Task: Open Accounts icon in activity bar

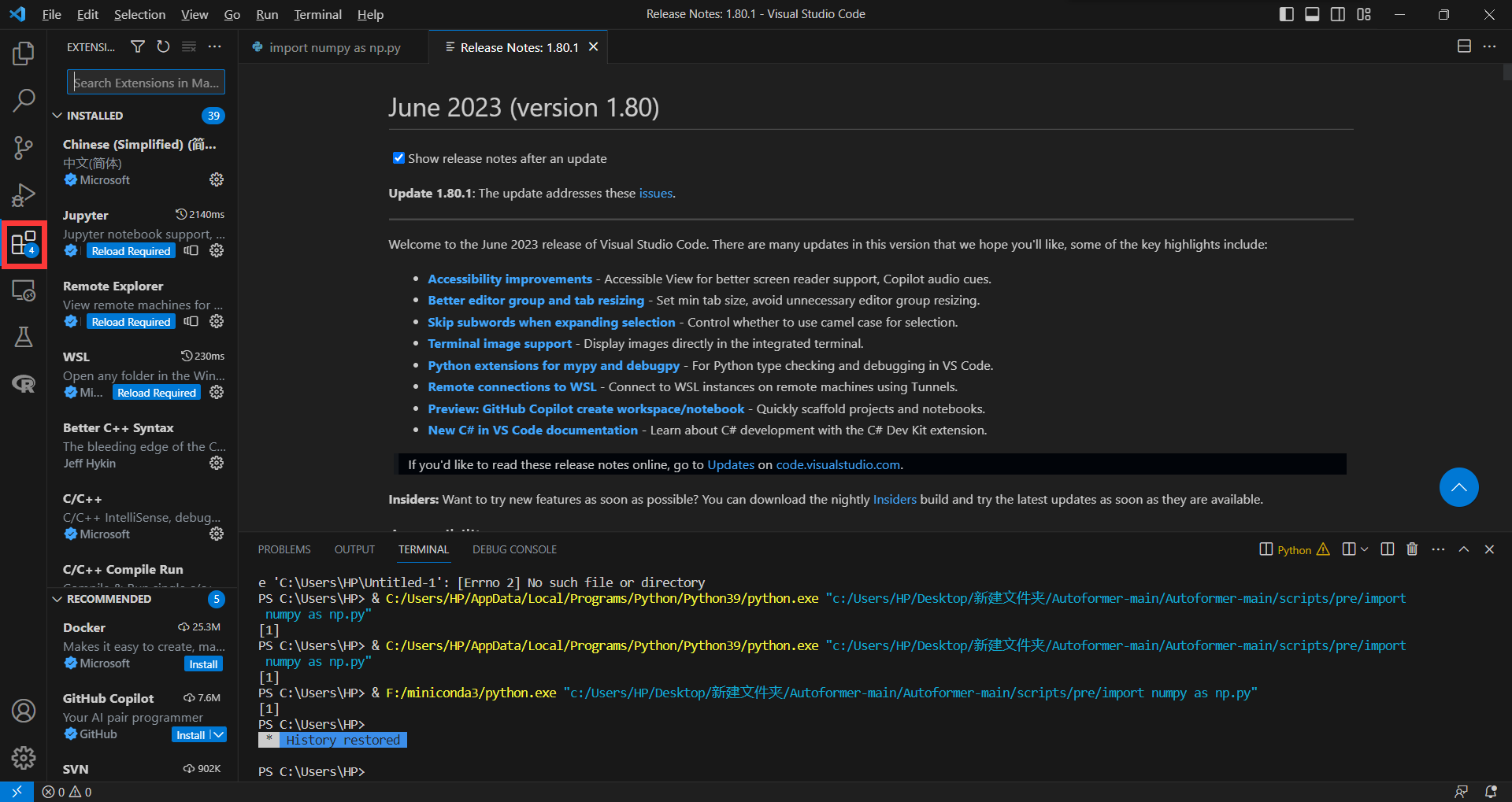Action: [x=24, y=711]
